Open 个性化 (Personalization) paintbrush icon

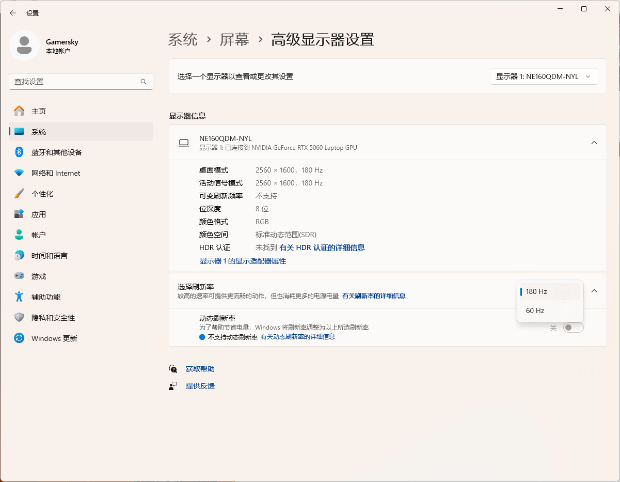(19, 194)
